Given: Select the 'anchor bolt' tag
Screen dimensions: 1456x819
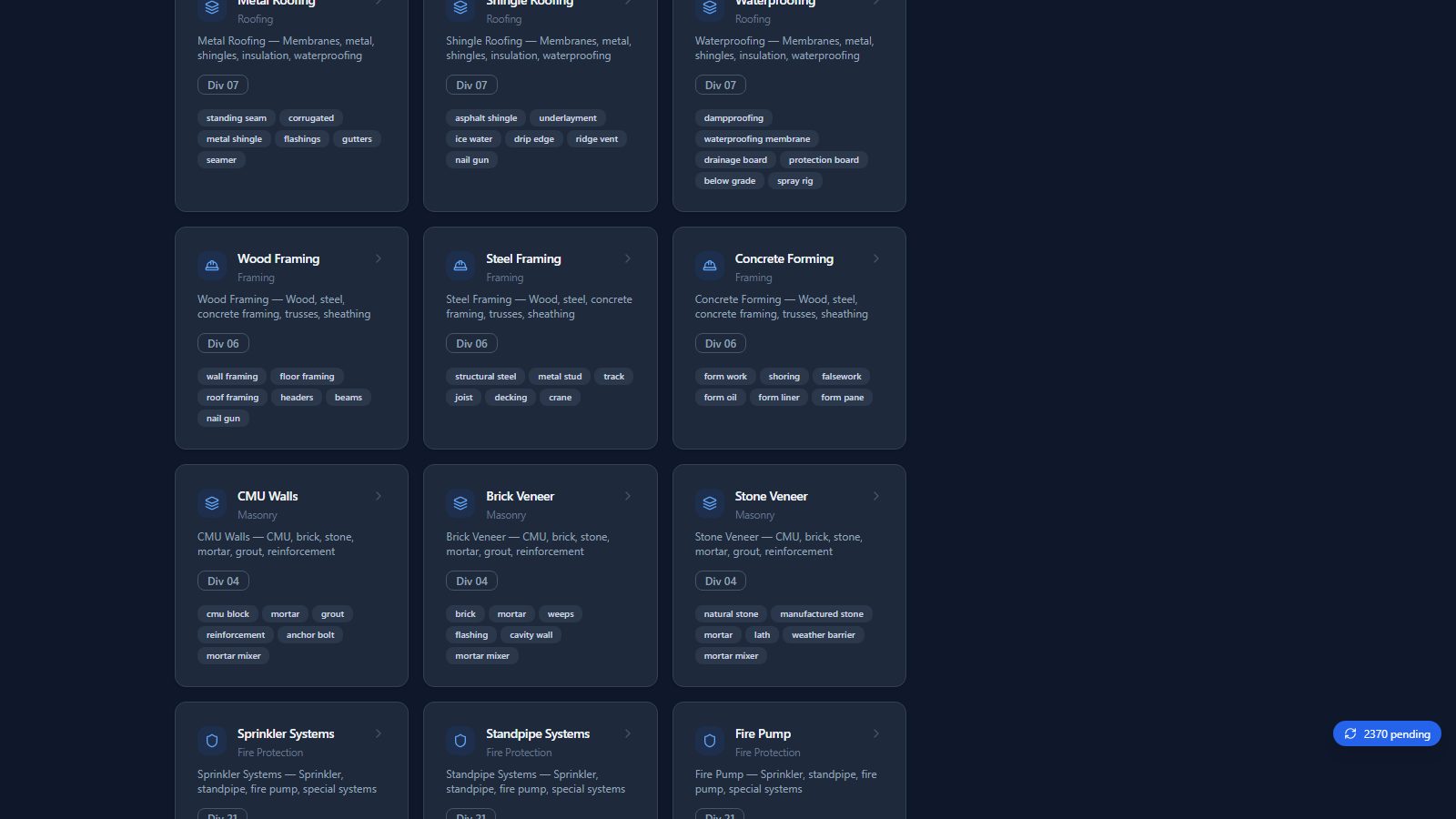Looking at the screenshot, I should click(x=310, y=634).
